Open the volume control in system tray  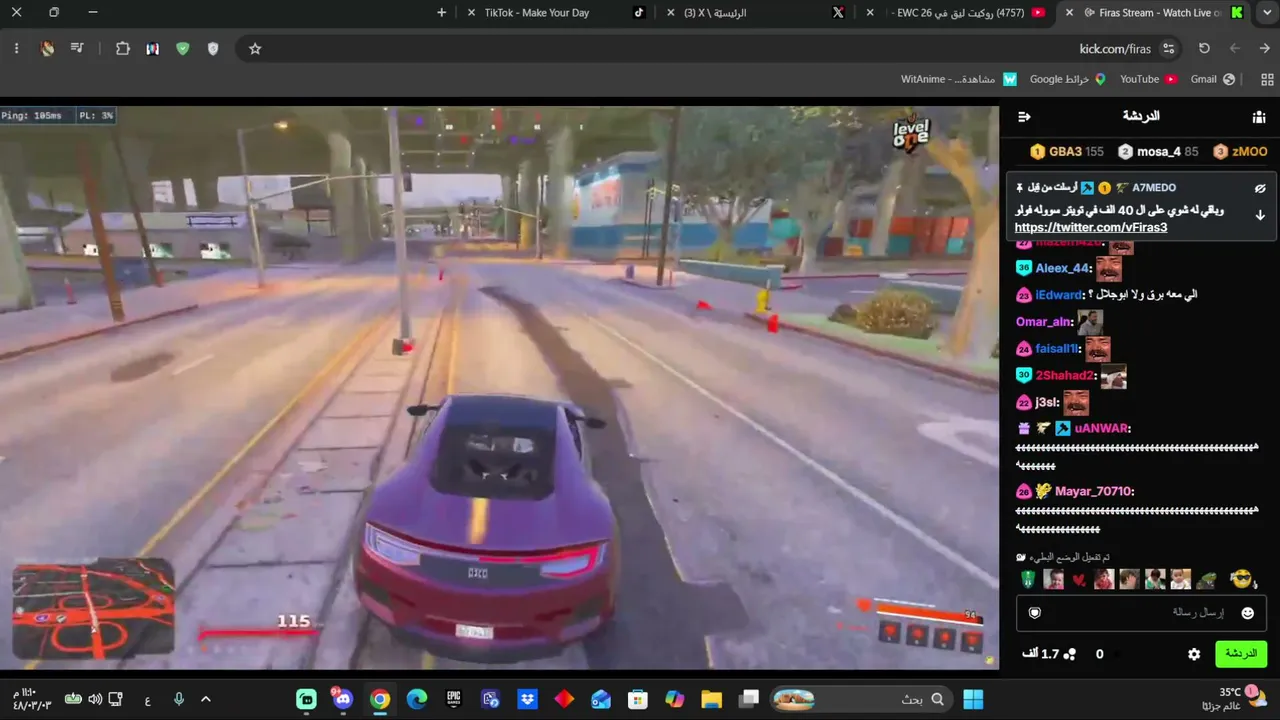95,699
